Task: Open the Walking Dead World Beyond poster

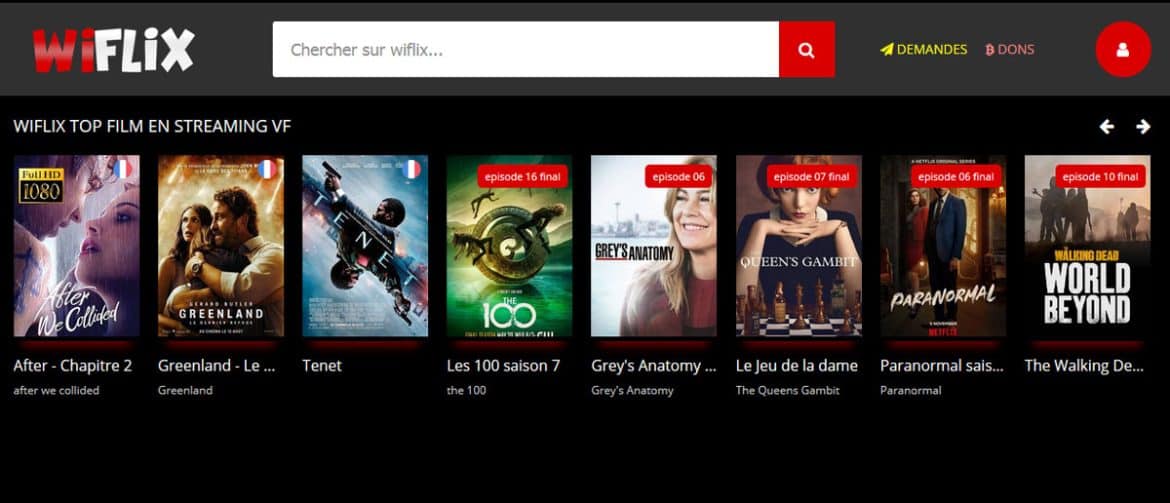Action: [x=1087, y=246]
